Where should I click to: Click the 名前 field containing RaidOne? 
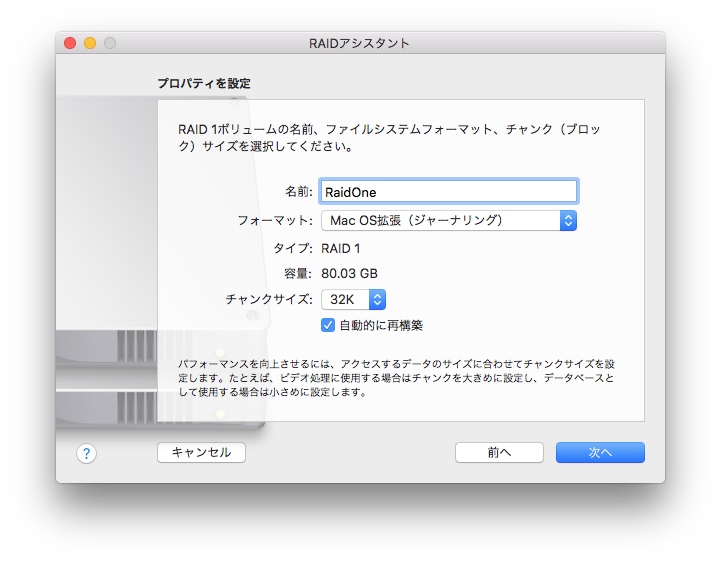point(449,192)
